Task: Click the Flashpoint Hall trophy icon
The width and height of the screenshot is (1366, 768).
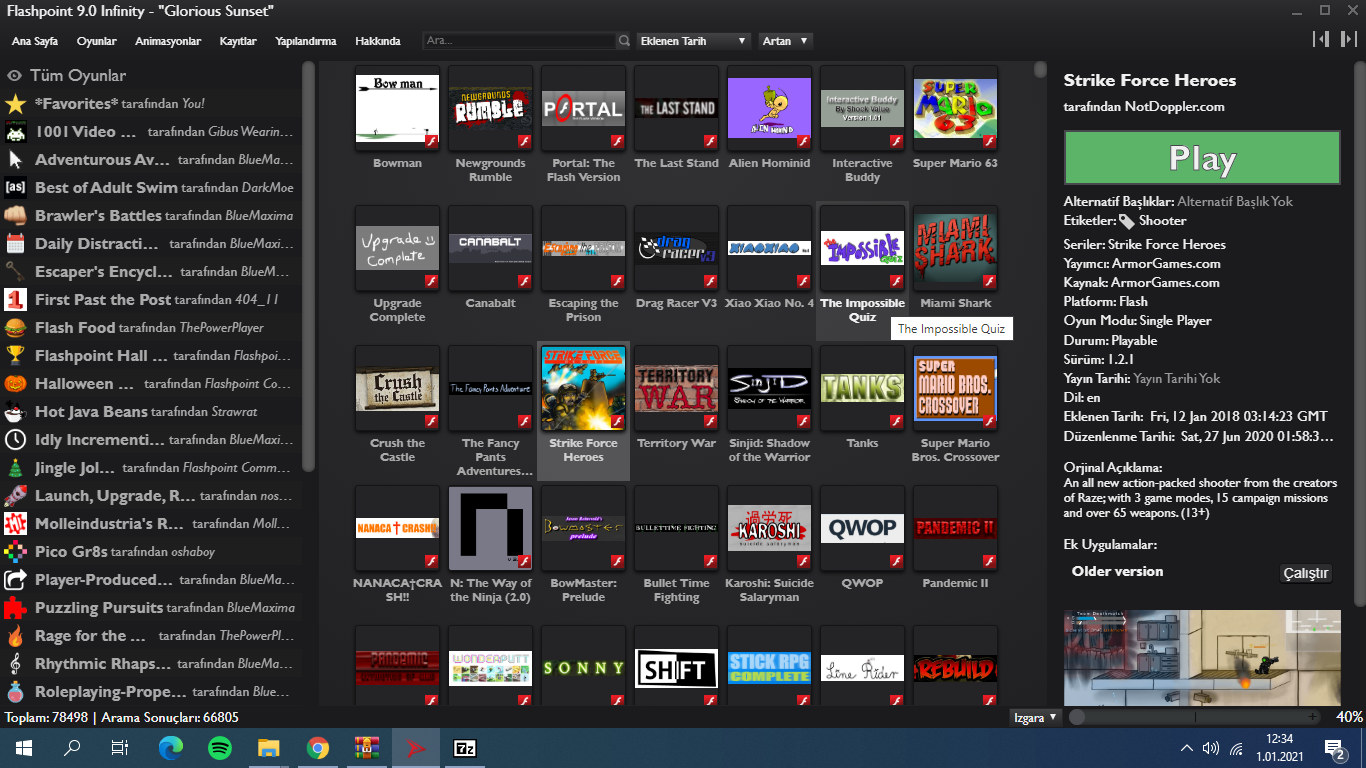Action: (x=15, y=356)
